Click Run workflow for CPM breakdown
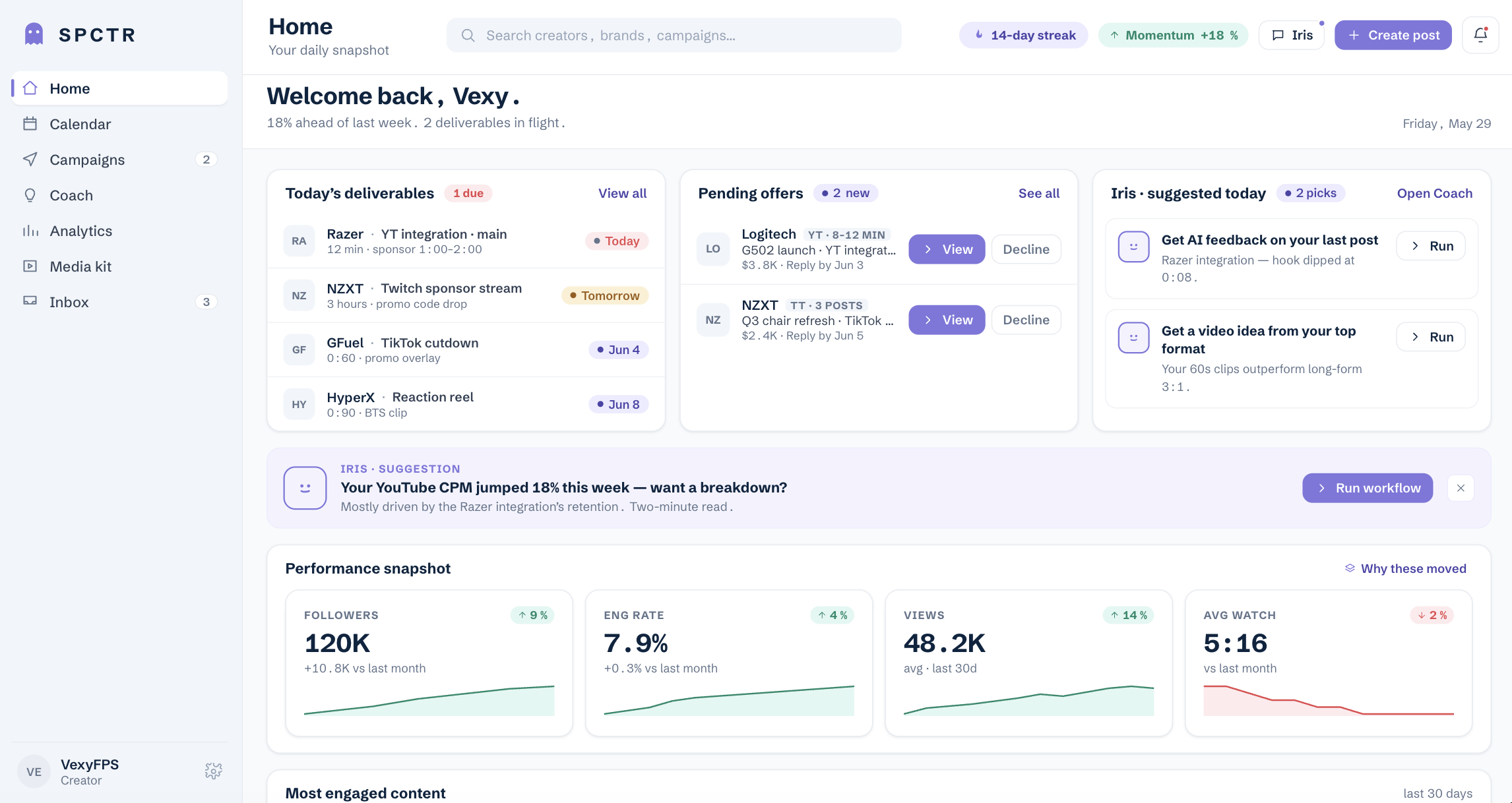The width and height of the screenshot is (1512, 803). (1368, 488)
